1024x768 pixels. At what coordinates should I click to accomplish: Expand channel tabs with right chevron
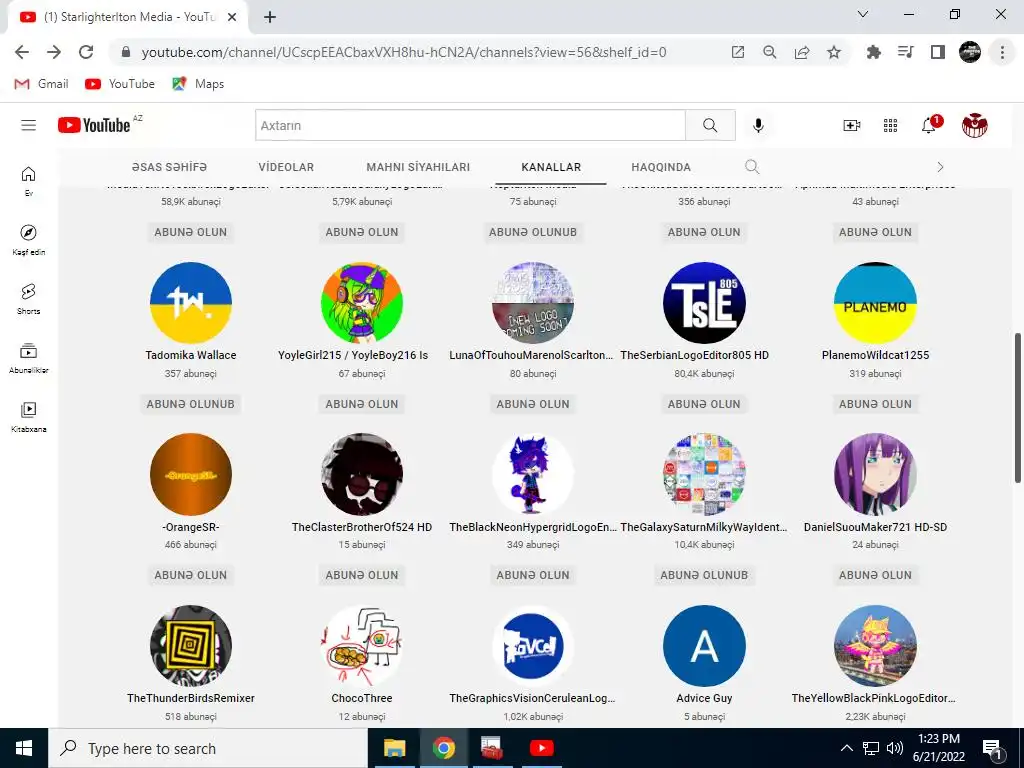coord(940,167)
